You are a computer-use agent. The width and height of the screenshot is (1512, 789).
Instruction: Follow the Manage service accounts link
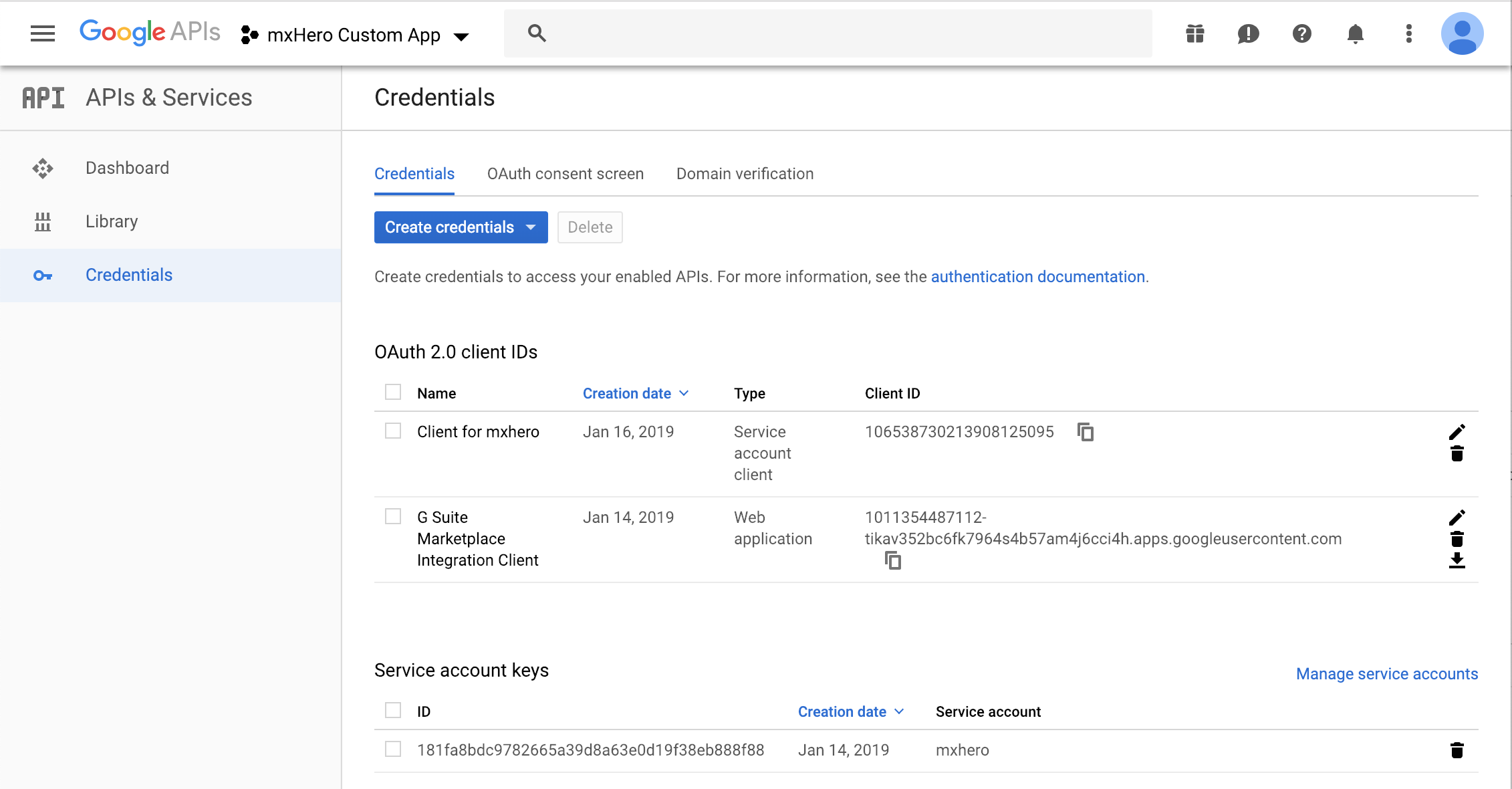pos(1387,674)
